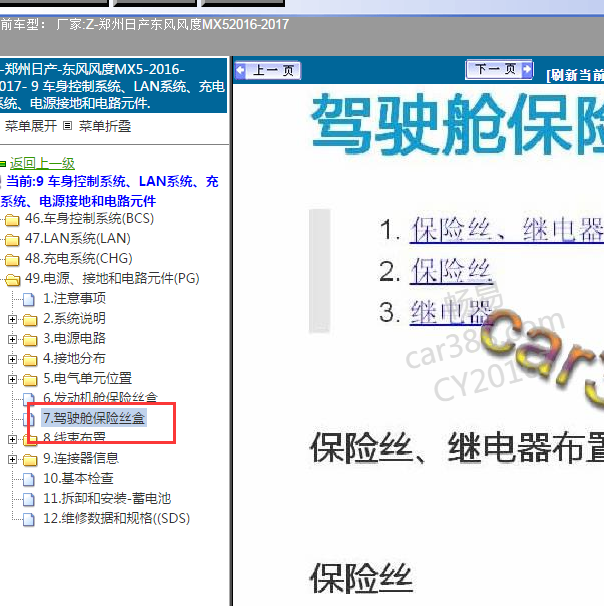Open folder 47.LAN系统(LAN)
This screenshot has width=604, height=606.
tap(77, 238)
